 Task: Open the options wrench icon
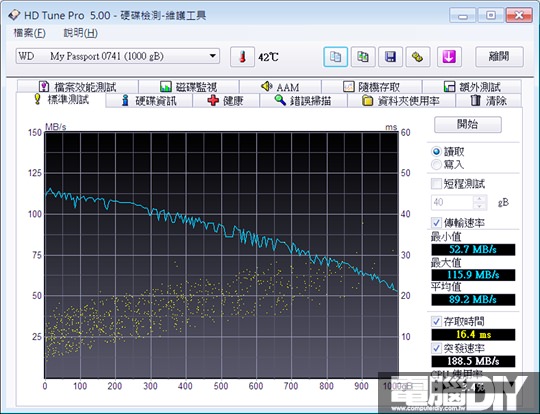418,57
